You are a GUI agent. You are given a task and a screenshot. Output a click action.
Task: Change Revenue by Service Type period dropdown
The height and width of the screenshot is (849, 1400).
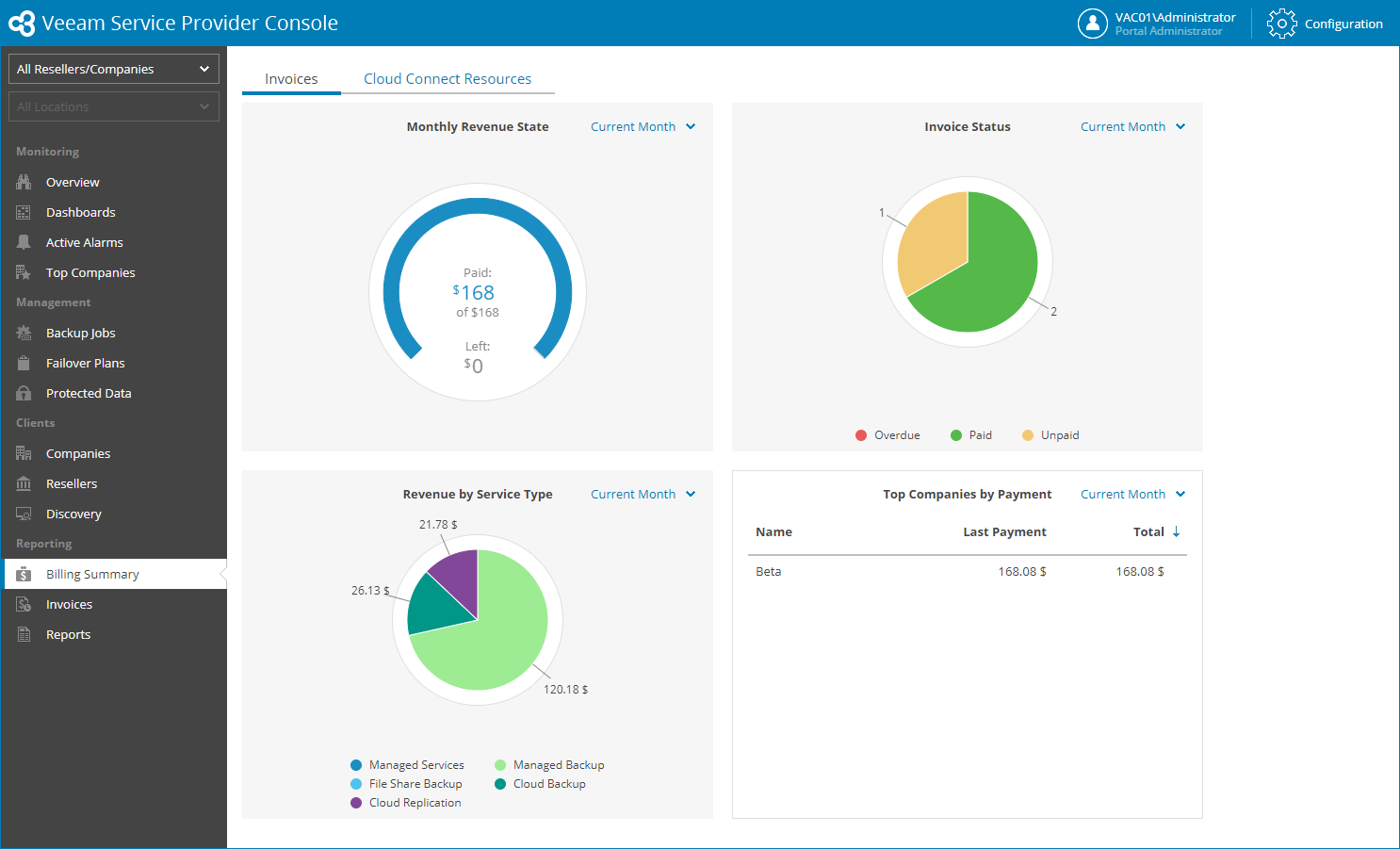(643, 494)
